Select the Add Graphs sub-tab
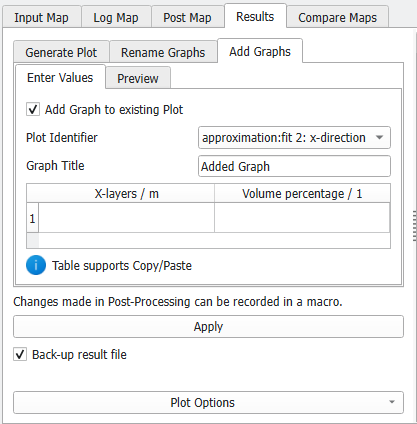The image size is (417, 424). pyautogui.click(x=260, y=51)
